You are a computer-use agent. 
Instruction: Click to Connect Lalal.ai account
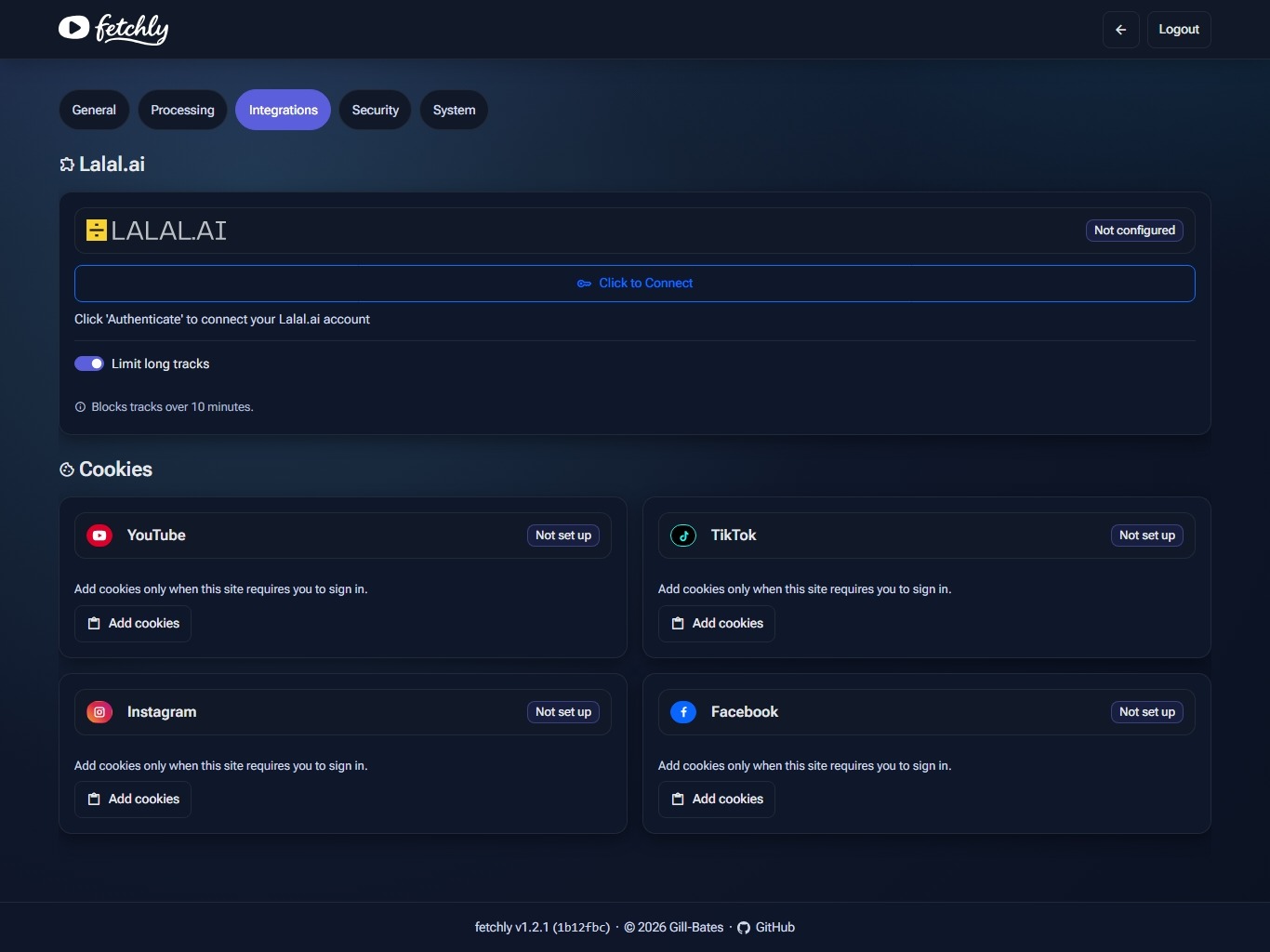point(634,284)
